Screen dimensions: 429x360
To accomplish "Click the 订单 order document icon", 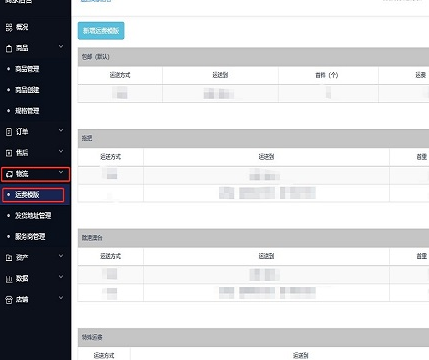I will 9,132.
